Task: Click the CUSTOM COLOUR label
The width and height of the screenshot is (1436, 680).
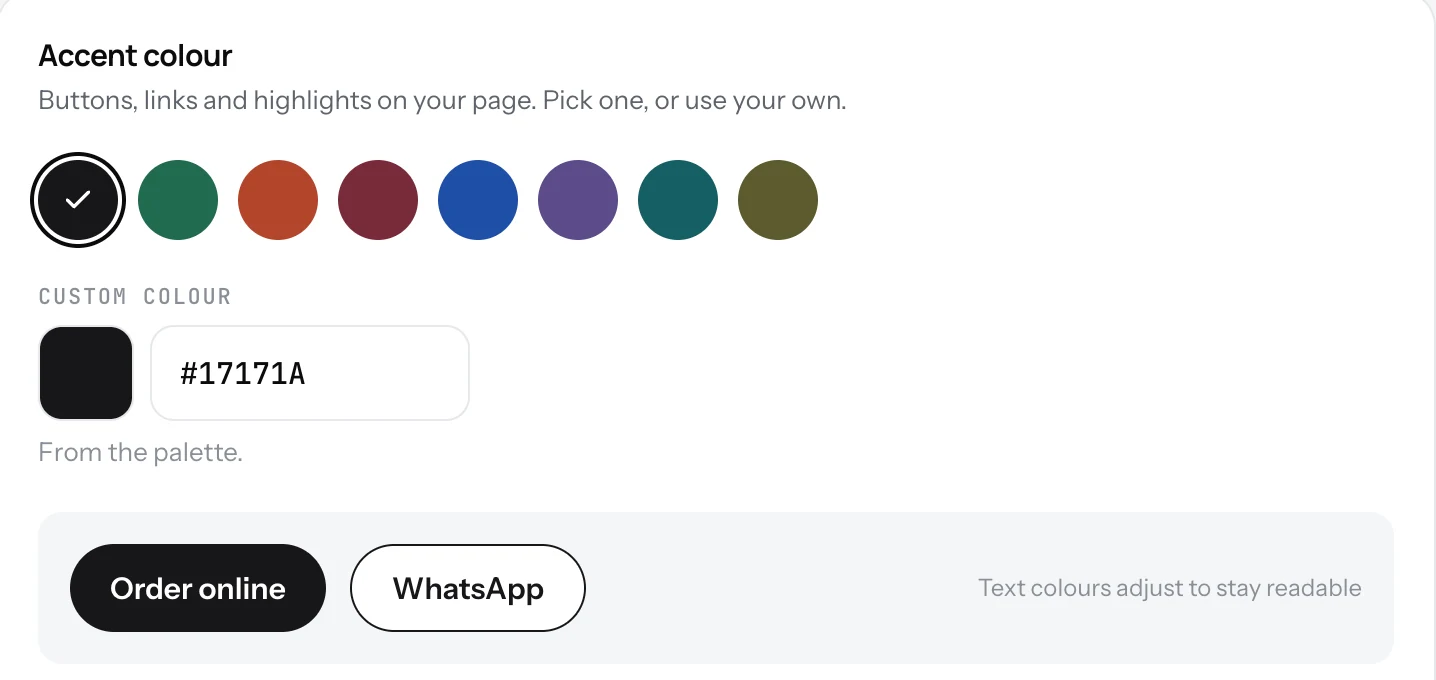Action: click(135, 296)
